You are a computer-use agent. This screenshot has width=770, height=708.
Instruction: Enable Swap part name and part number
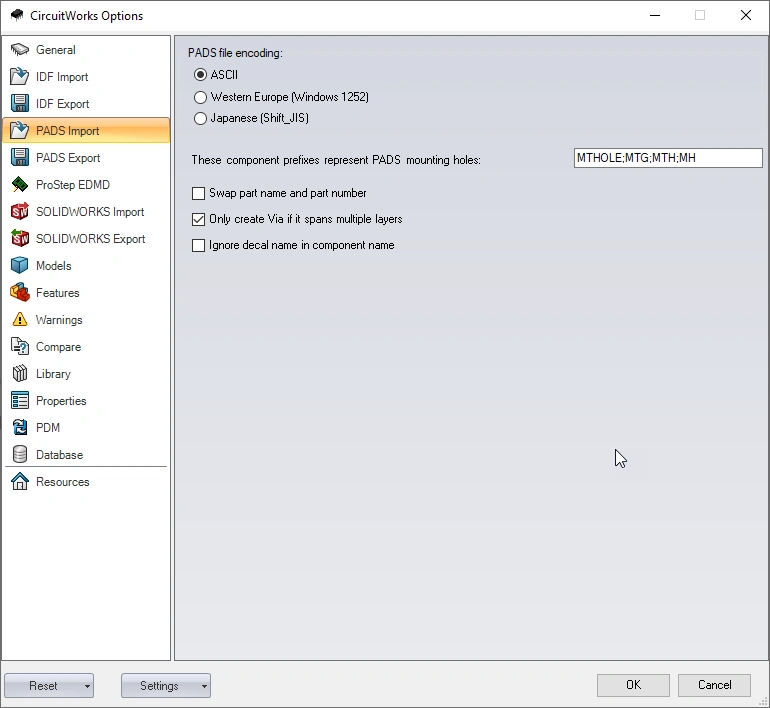(x=198, y=193)
